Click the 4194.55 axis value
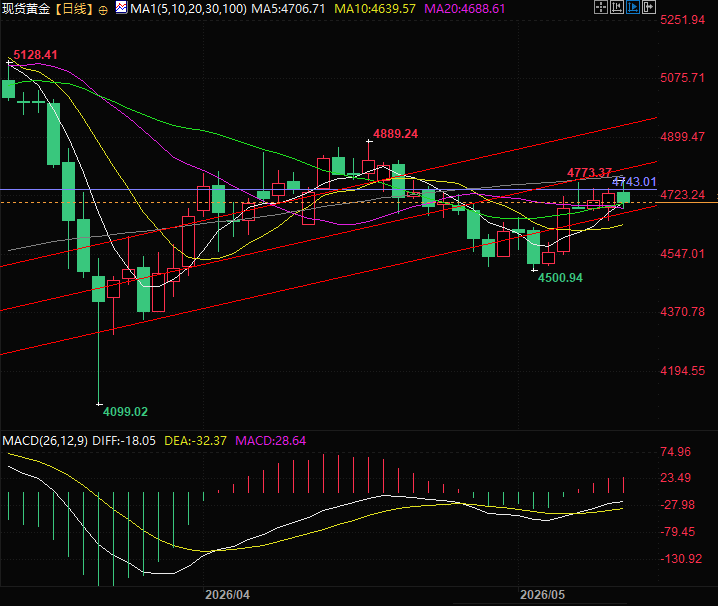 tap(682, 371)
